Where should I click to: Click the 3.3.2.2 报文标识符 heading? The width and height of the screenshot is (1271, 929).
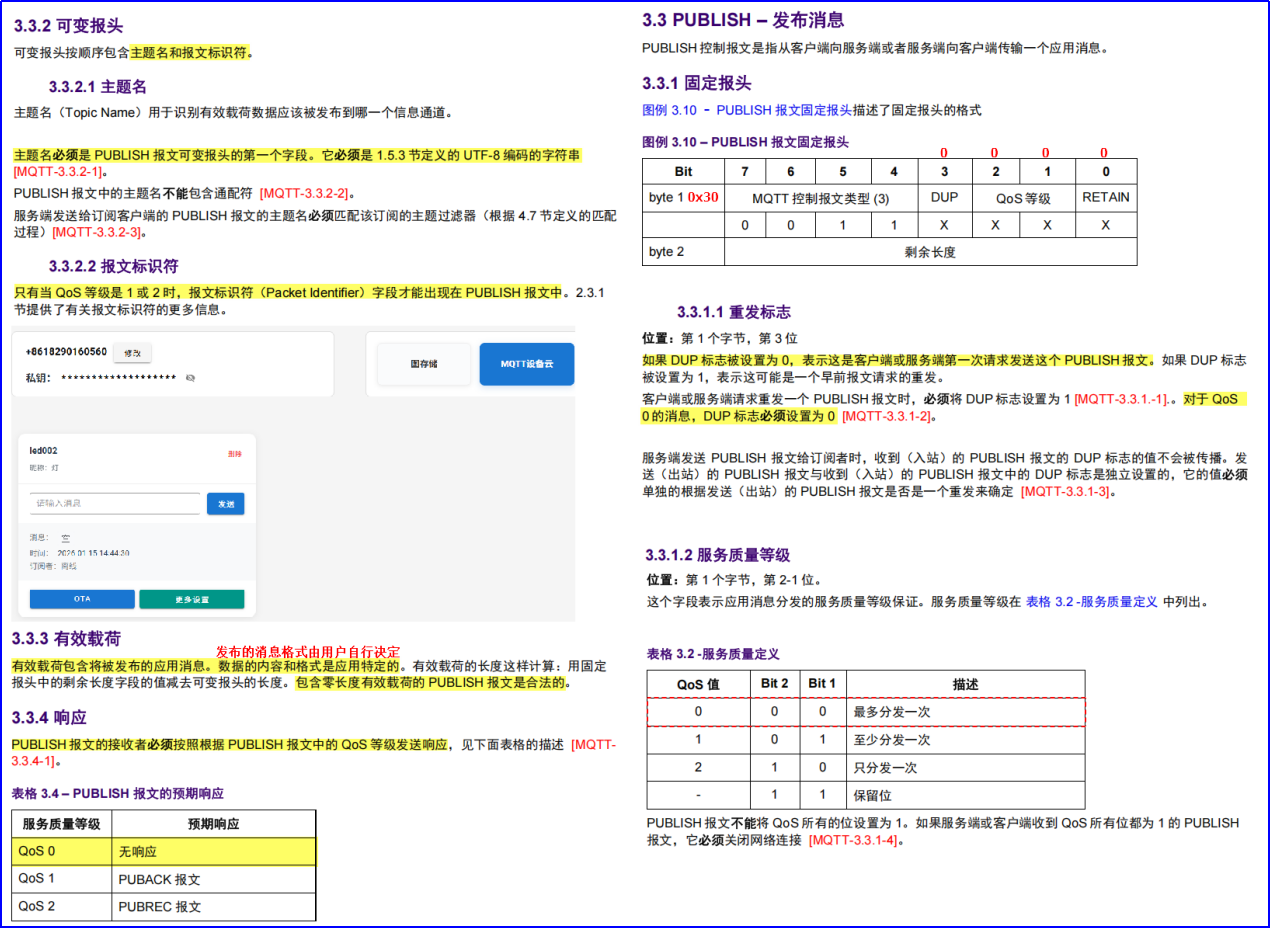point(113,266)
